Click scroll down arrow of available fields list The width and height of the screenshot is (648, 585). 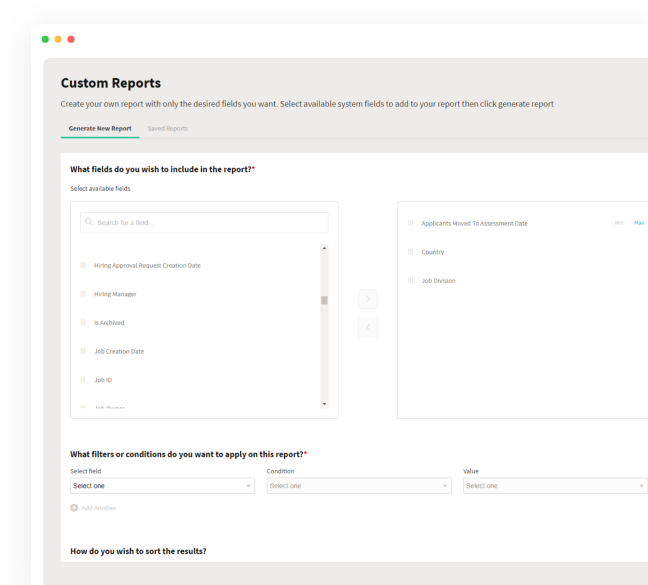tap(324, 404)
